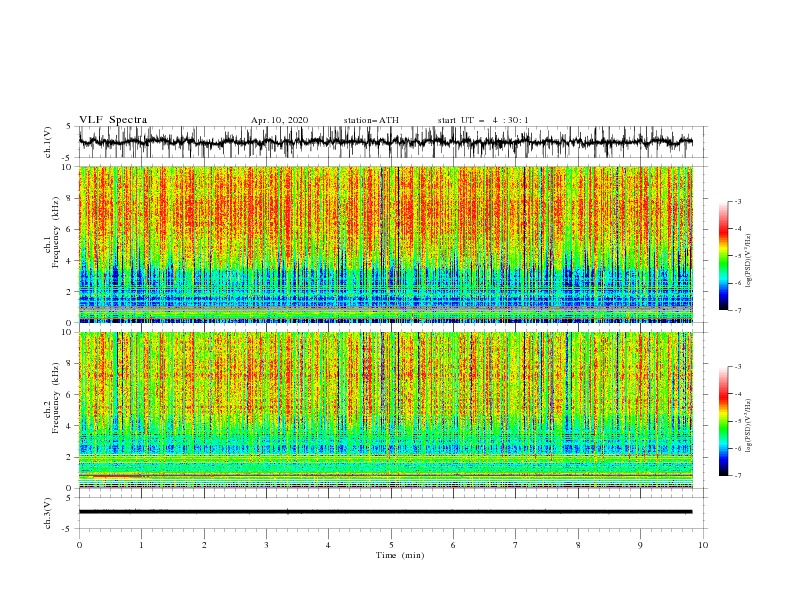Click the time axis tick label "5"

391,545
